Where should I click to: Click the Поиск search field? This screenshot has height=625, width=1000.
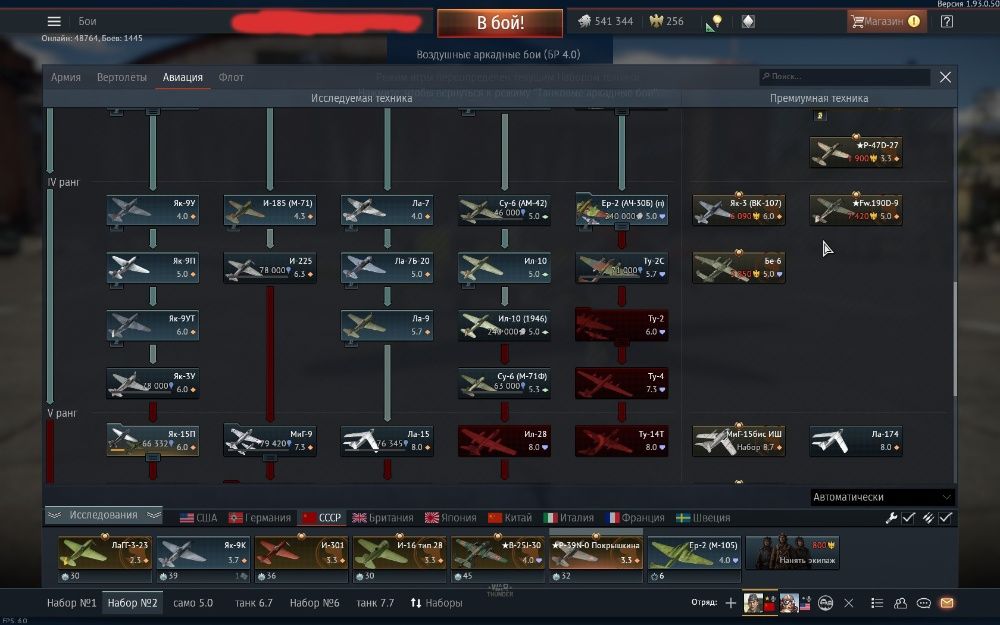844,77
